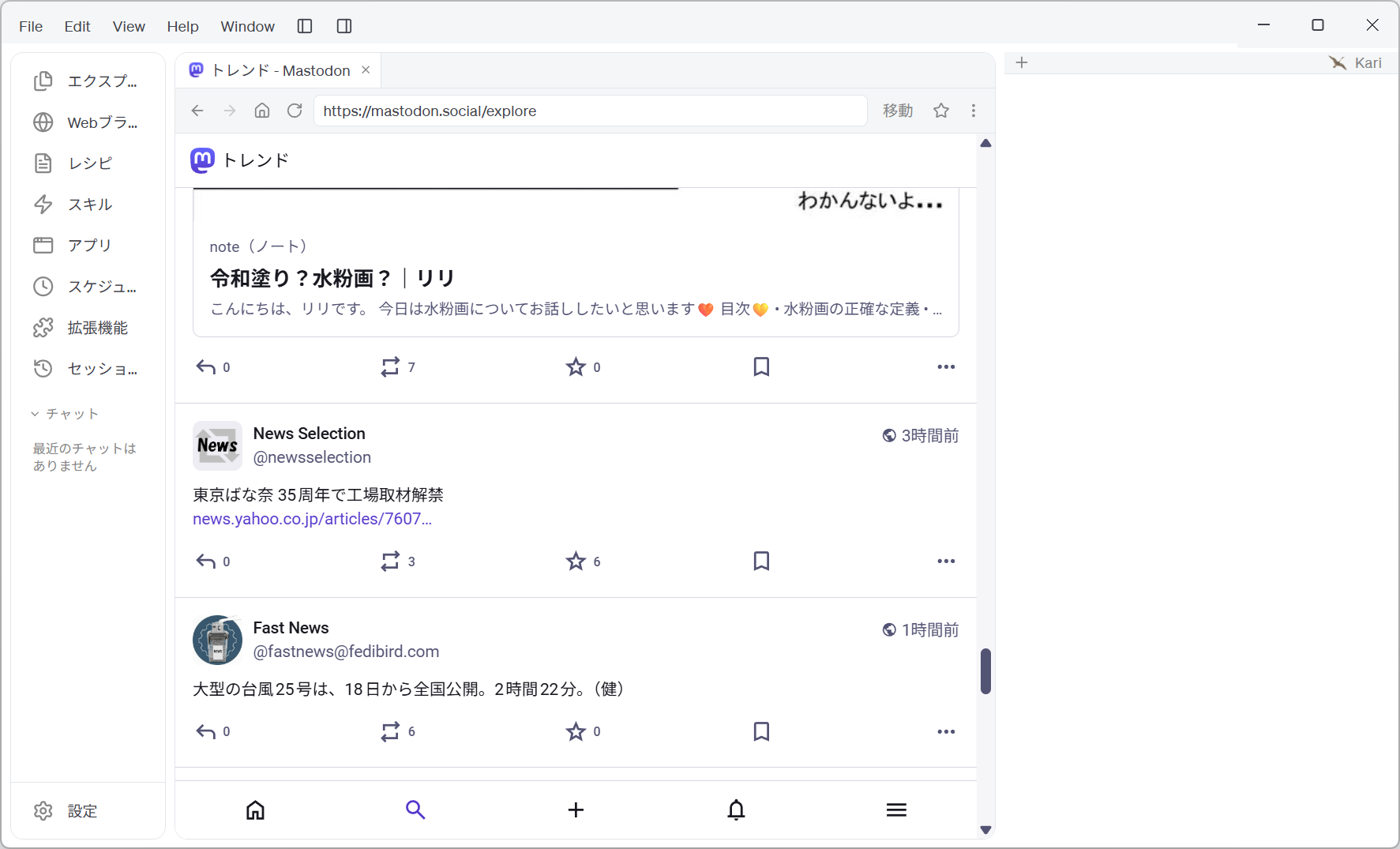Screen dimensions: 1400x849
Task: Open エクスプ... in sidebar
Action: [87, 81]
